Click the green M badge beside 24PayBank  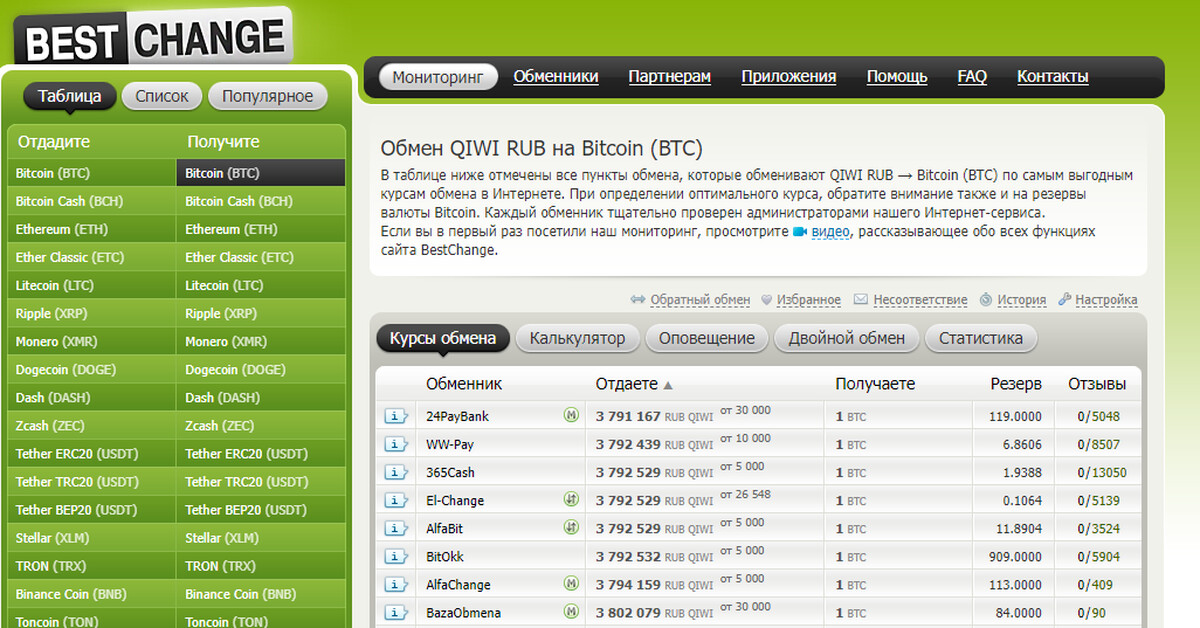[x=571, y=416]
